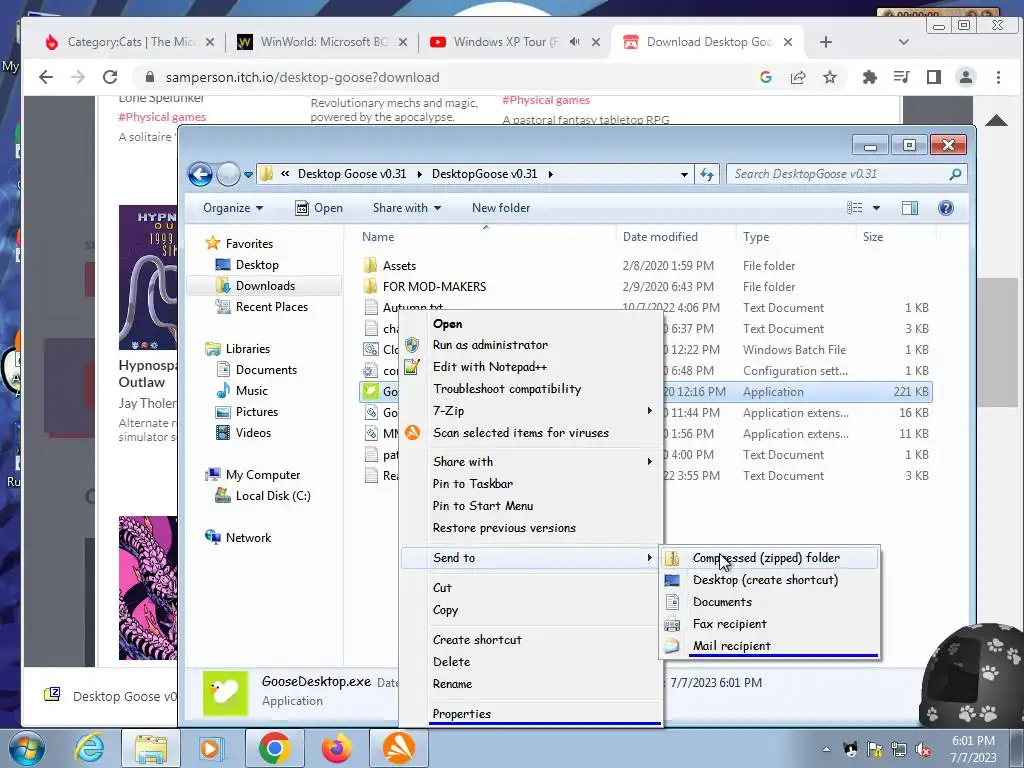Viewport: 1024px width, 768px height.
Task: Click the arrow after DesktopGoose v0.31 breadcrumb
Action: pyautogui.click(x=551, y=174)
